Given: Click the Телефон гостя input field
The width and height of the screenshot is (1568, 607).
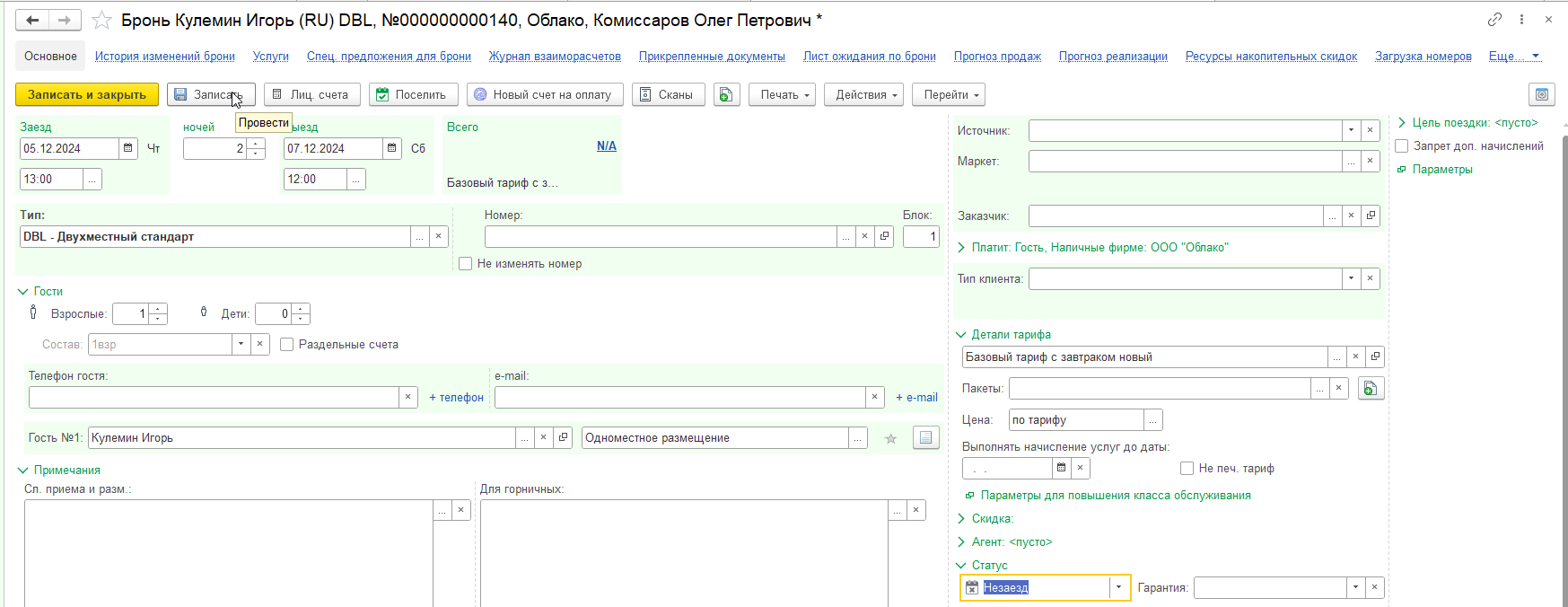Looking at the screenshot, I should point(214,397).
